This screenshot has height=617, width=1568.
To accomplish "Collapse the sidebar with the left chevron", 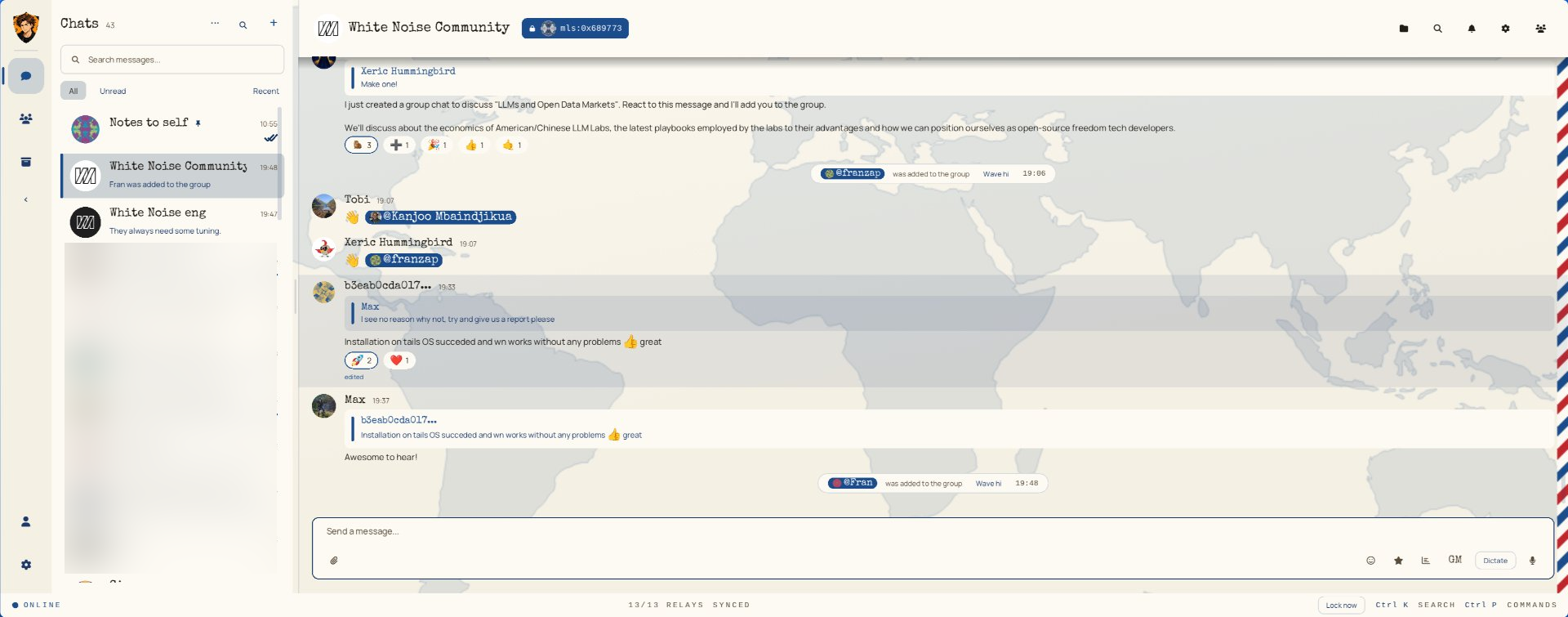I will pyautogui.click(x=26, y=199).
